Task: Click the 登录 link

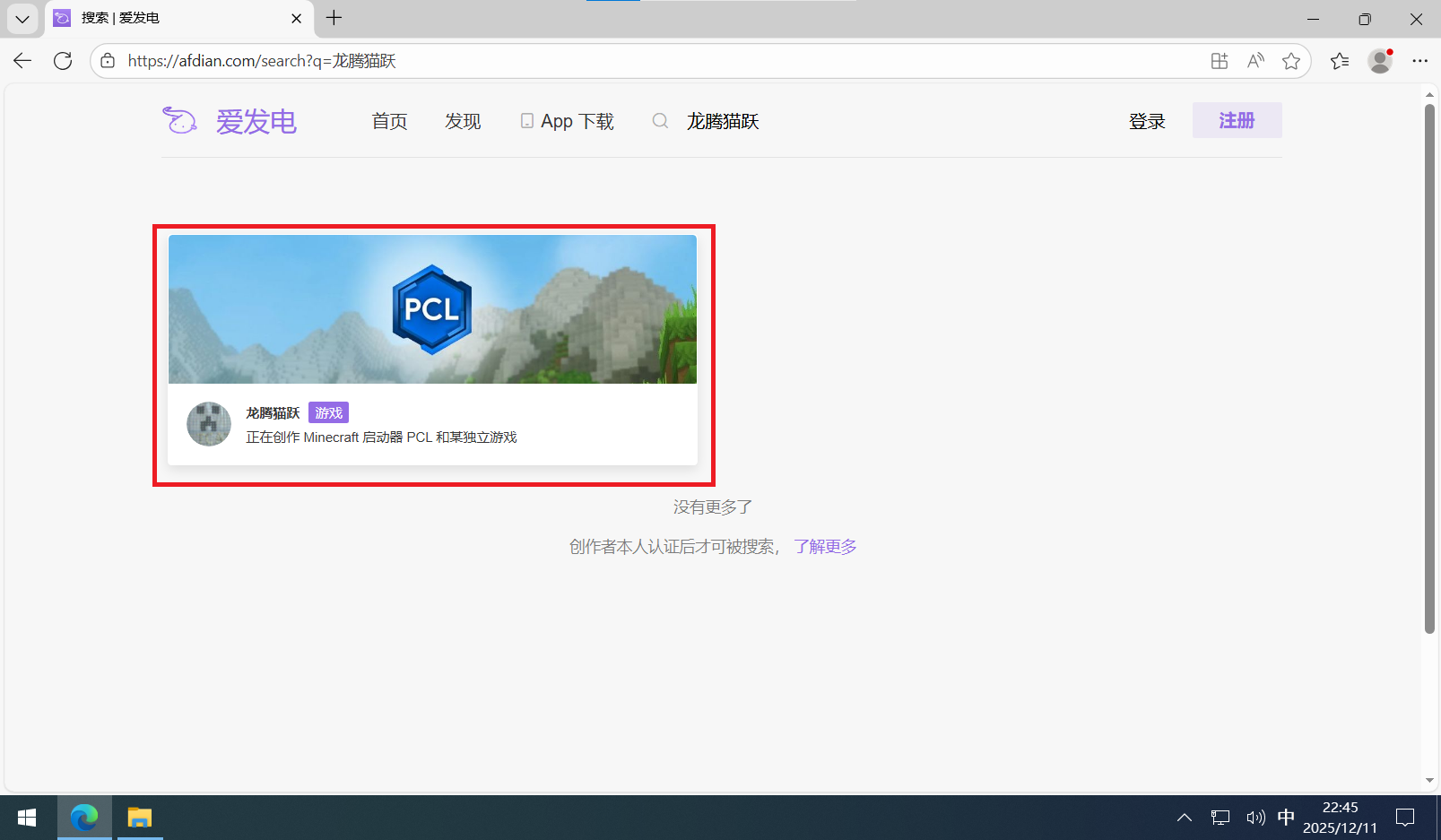Action: click(x=1147, y=121)
